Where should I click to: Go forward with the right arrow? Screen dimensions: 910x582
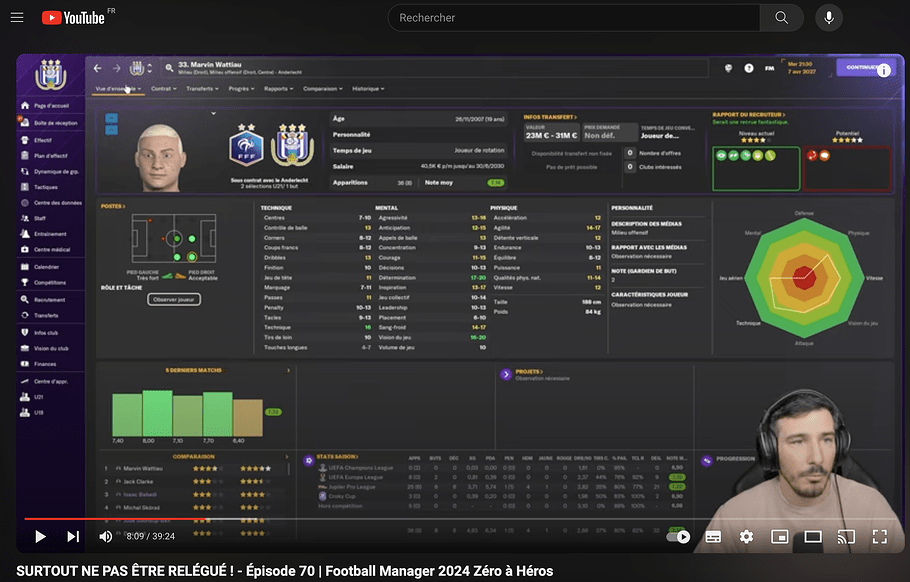tap(117, 68)
